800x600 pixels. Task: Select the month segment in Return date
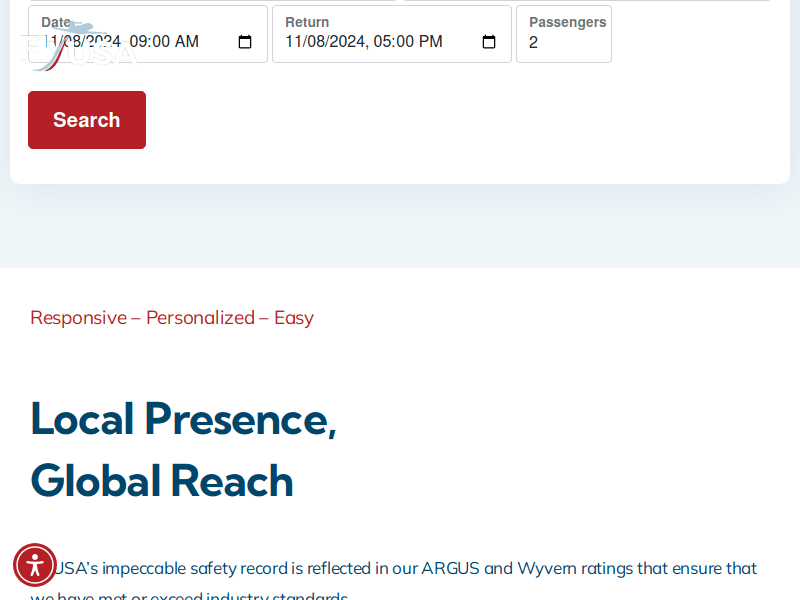(294, 42)
